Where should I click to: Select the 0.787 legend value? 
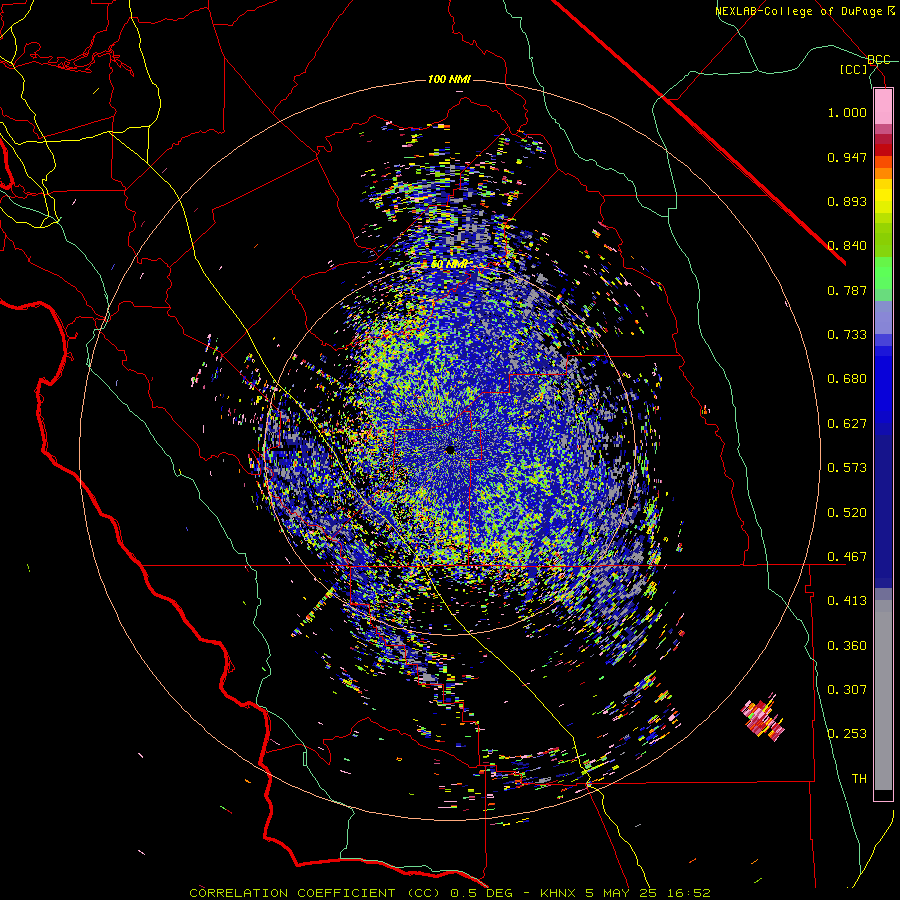point(847,290)
